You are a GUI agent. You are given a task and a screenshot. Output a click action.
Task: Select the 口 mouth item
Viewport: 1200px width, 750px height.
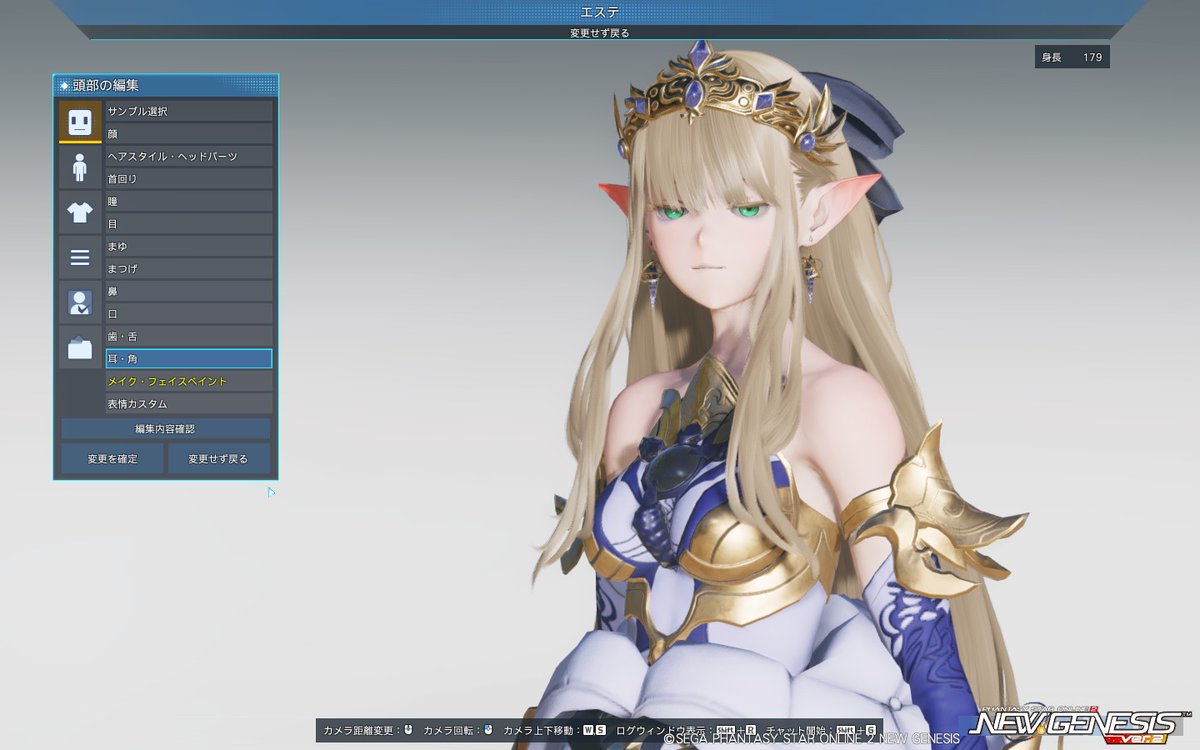pos(189,313)
